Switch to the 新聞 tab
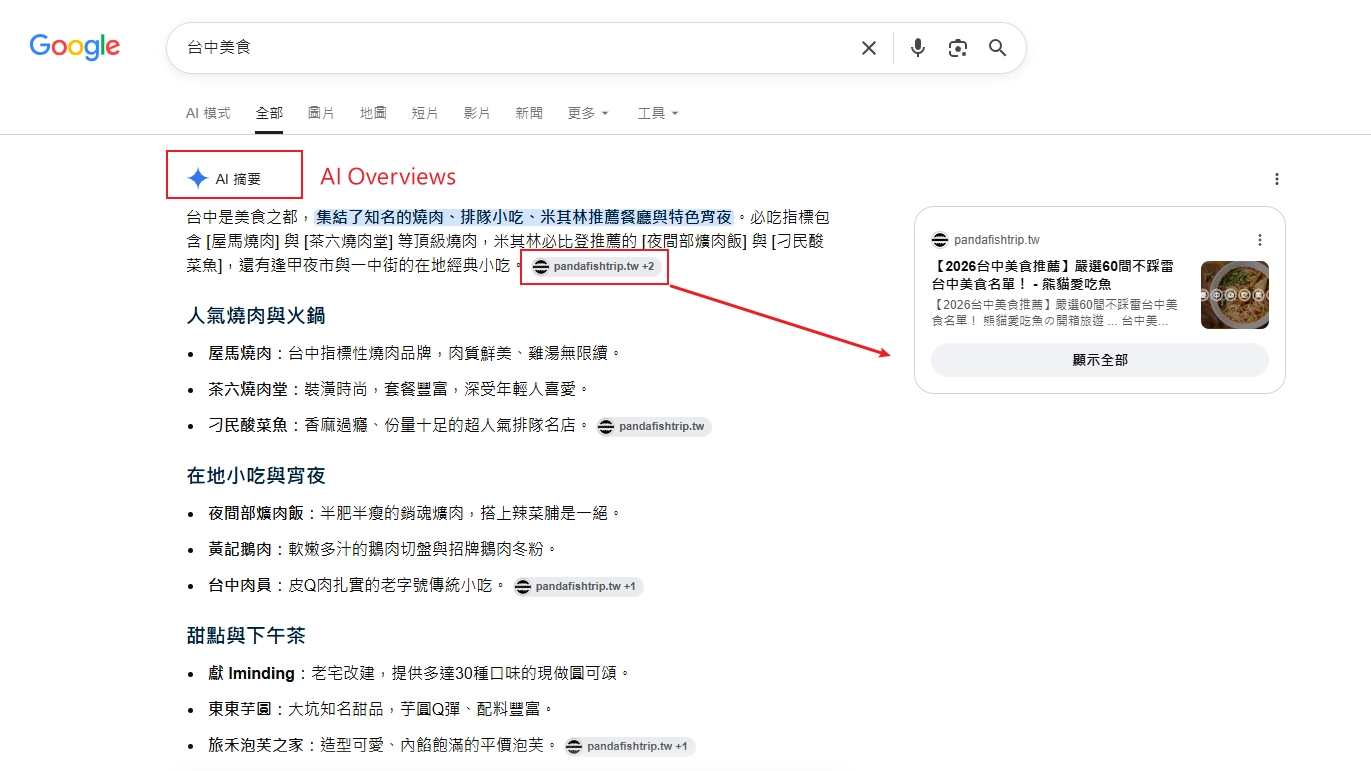Screen dimensions: 1371x771 coord(529,113)
